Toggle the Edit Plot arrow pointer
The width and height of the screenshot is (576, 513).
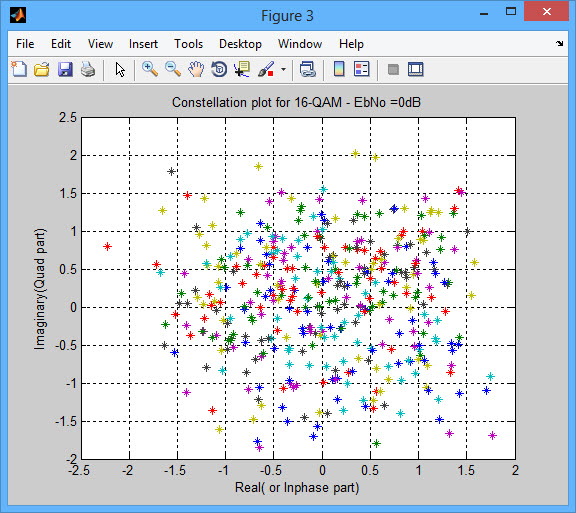(120, 69)
